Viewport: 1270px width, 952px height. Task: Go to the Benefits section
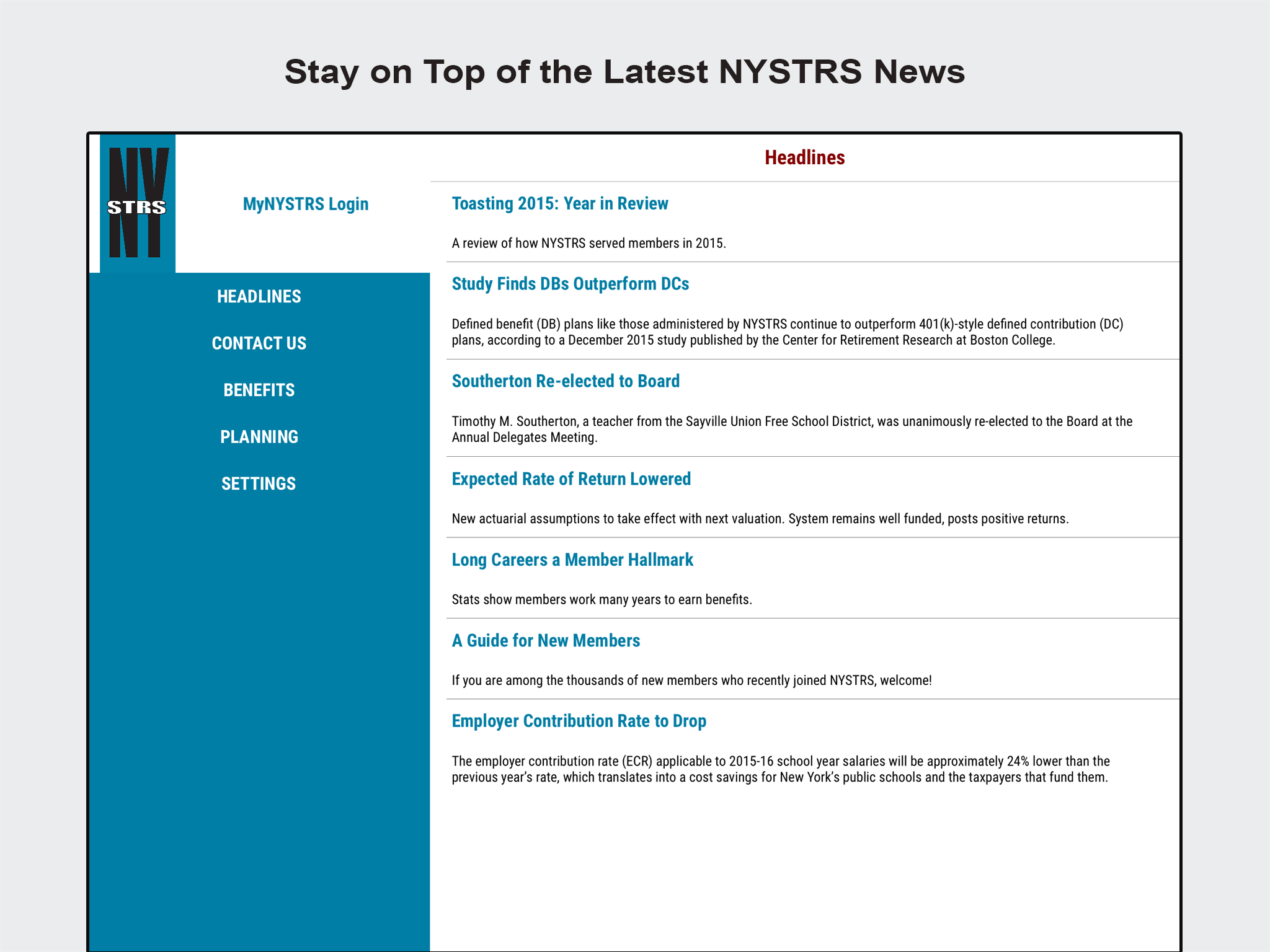click(259, 390)
